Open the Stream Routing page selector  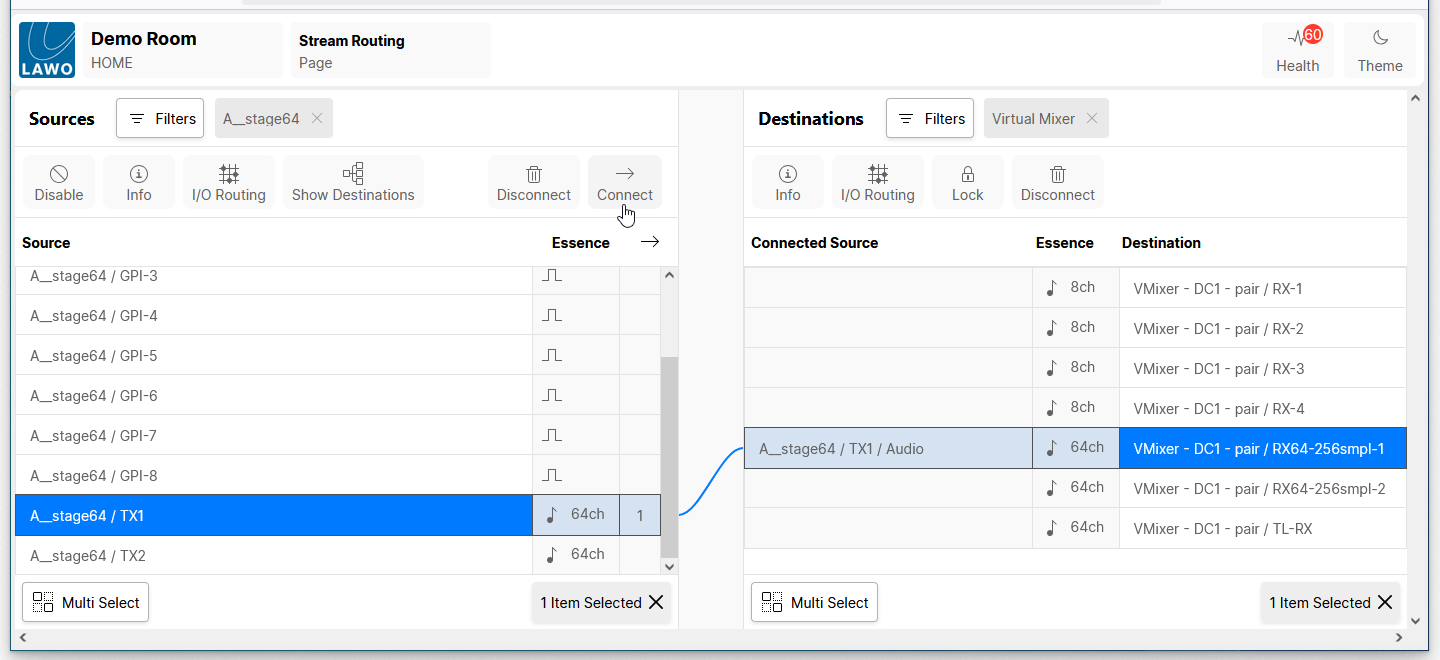click(390, 51)
